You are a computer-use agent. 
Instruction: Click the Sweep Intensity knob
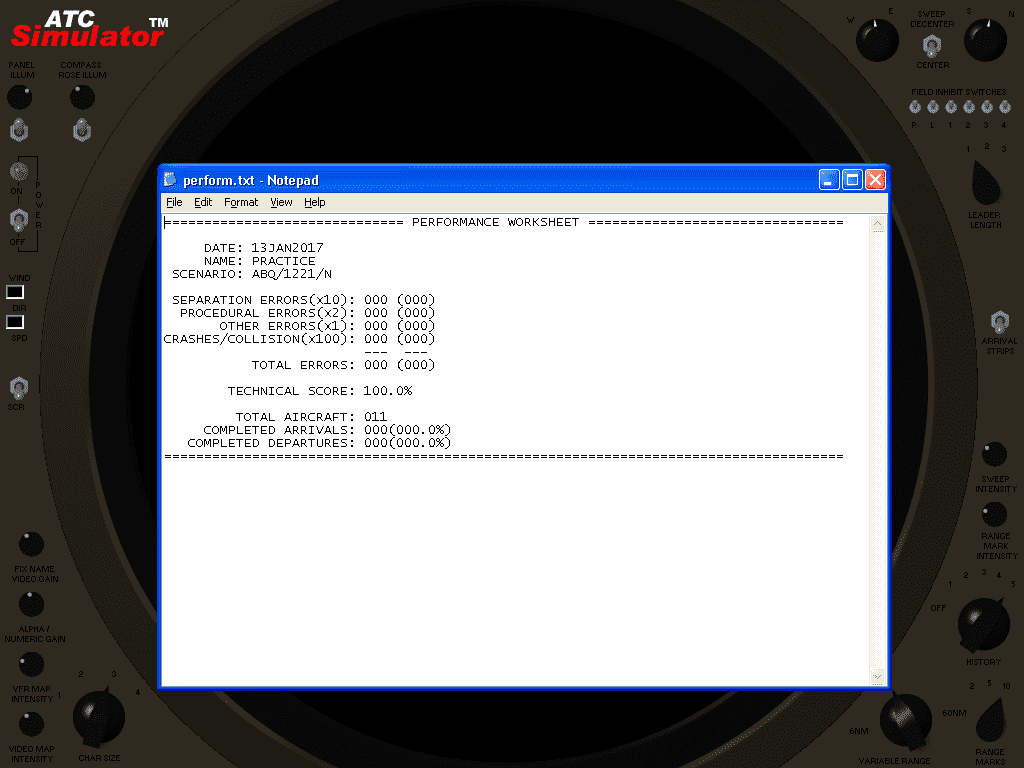pos(994,454)
